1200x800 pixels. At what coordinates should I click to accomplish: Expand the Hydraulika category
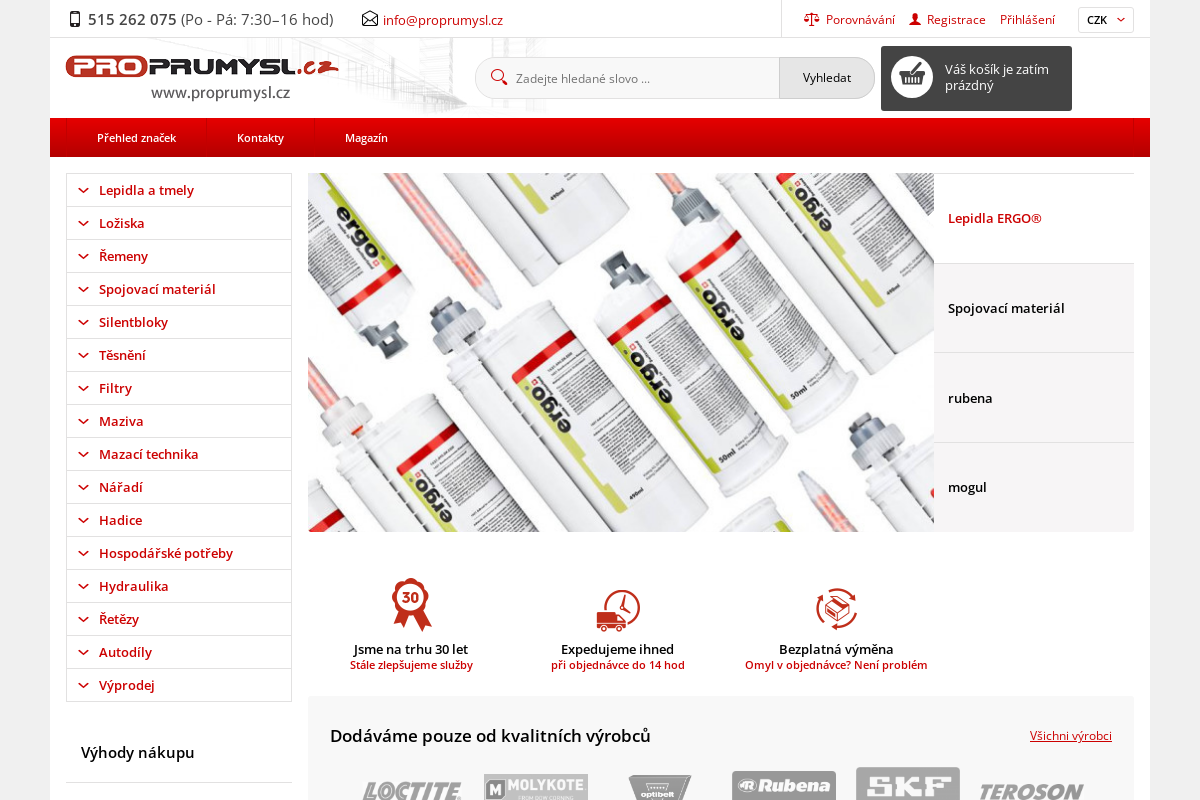click(133, 586)
